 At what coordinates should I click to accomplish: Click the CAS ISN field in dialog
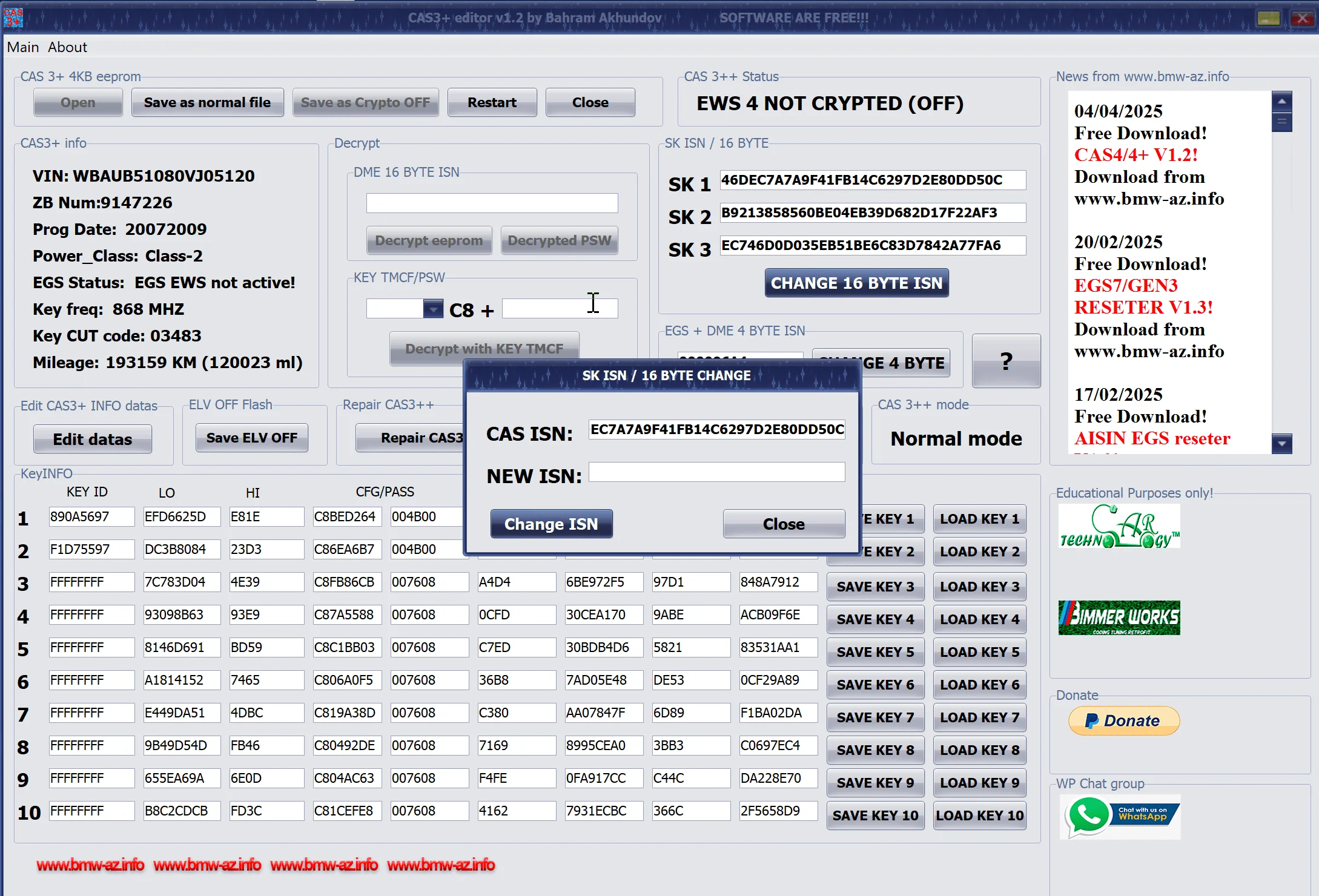click(716, 429)
